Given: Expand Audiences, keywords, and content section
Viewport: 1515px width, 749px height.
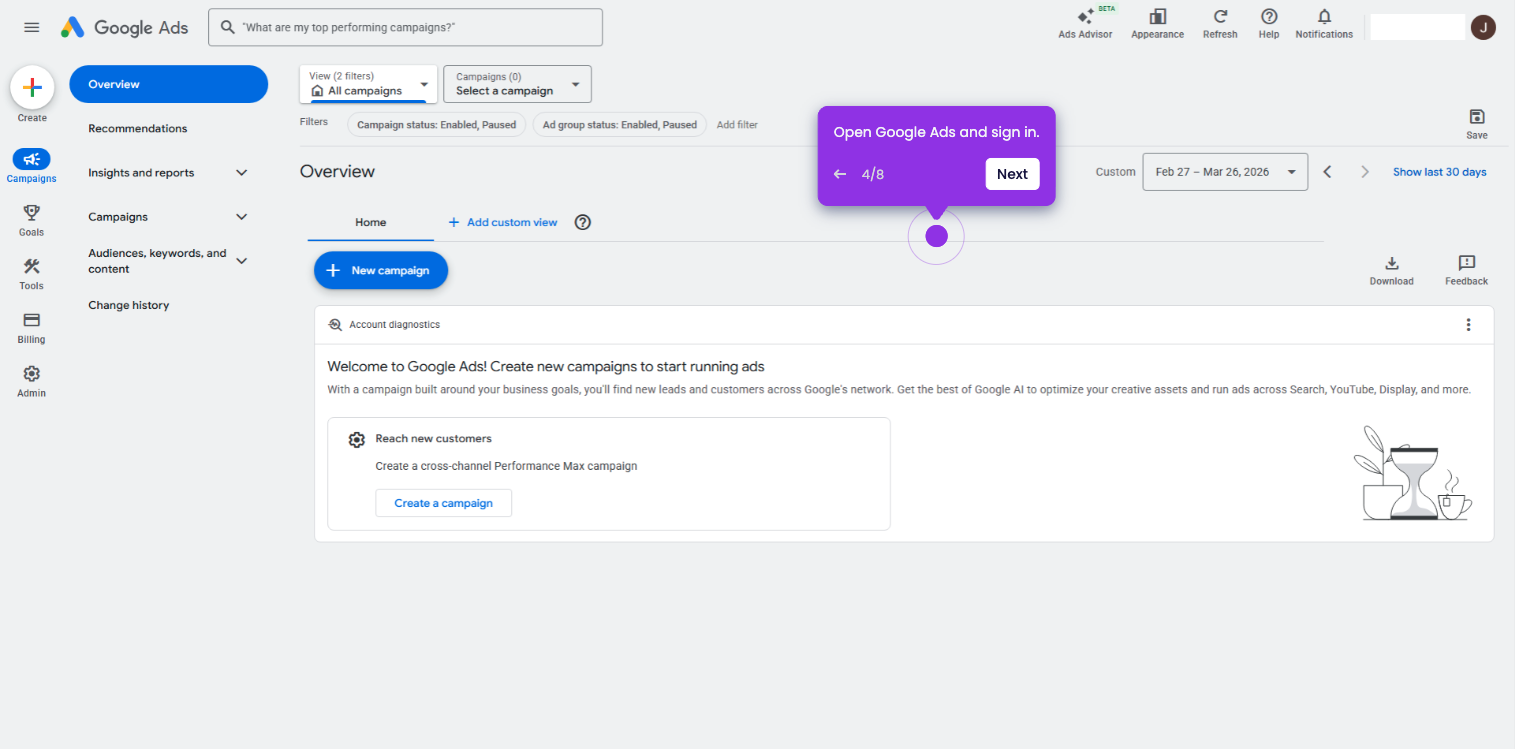Looking at the screenshot, I should click(241, 261).
